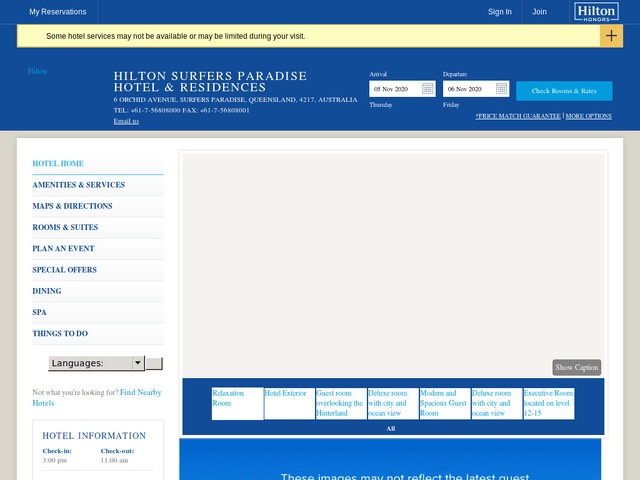Click the Hilton brand link
This screenshot has height=480, width=640.
pos(37,71)
